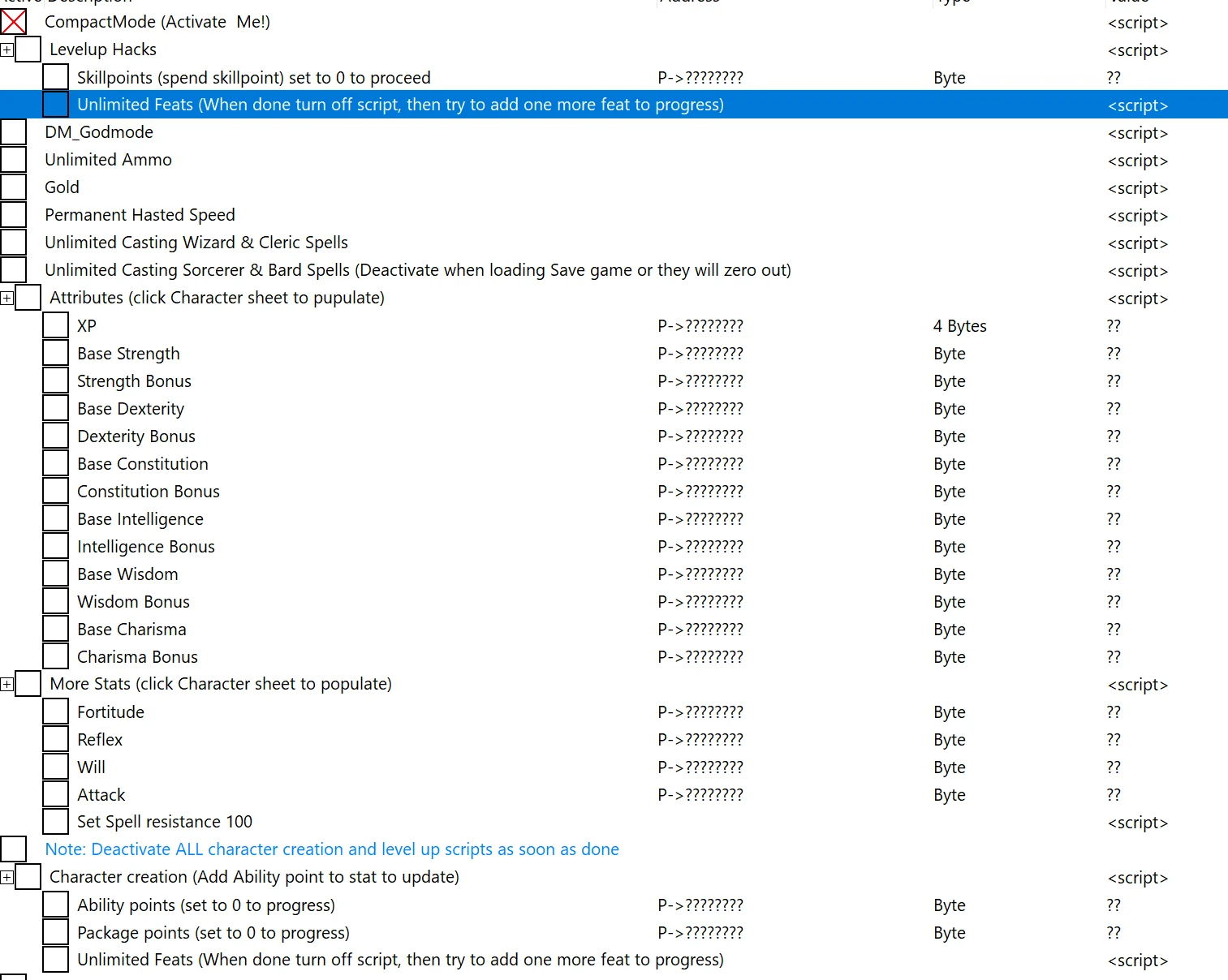
Task: Click the XP value ?? cell
Action: click(x=1114, y=326)
